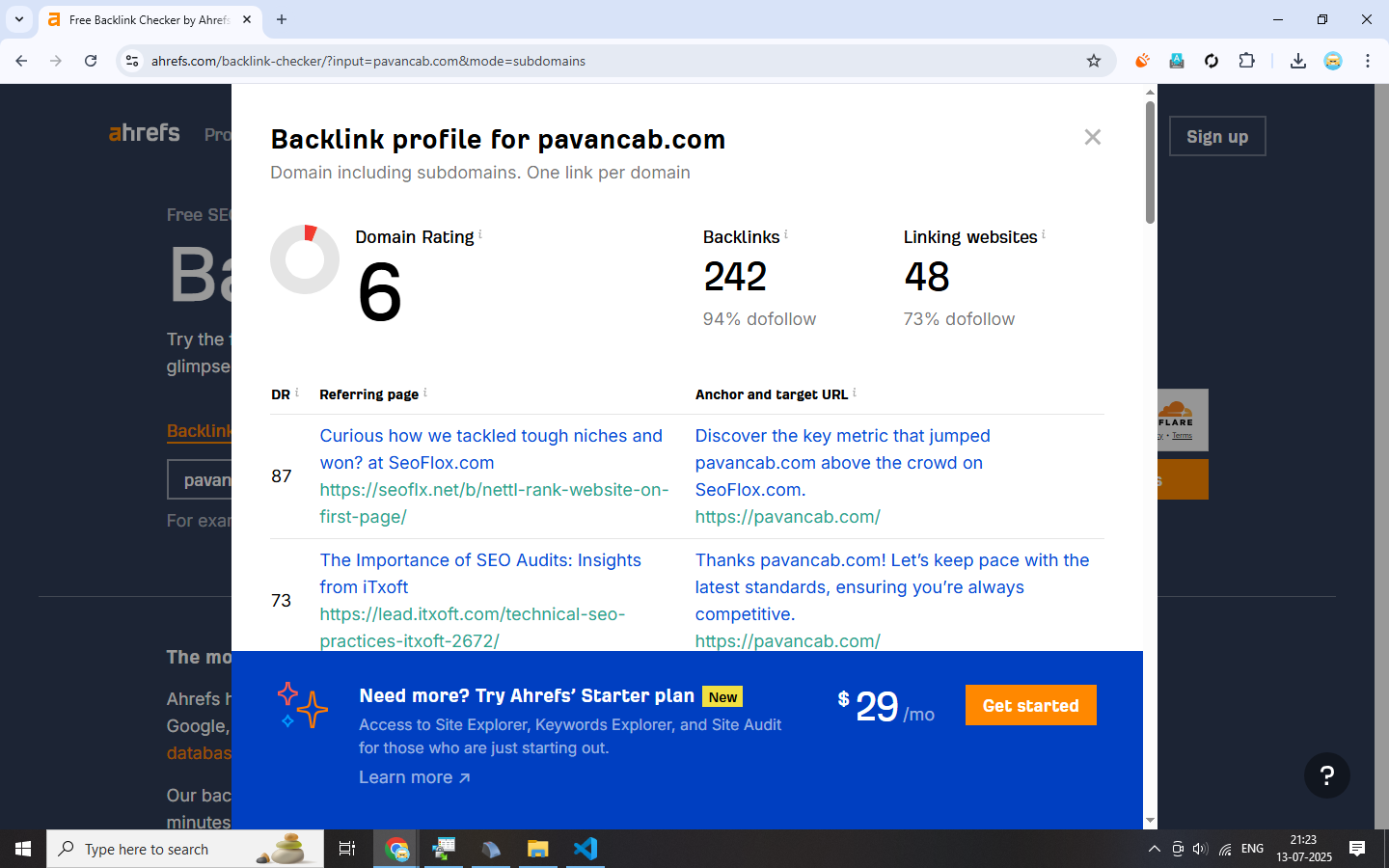Click the DR value 73

(x=281, y=601)
